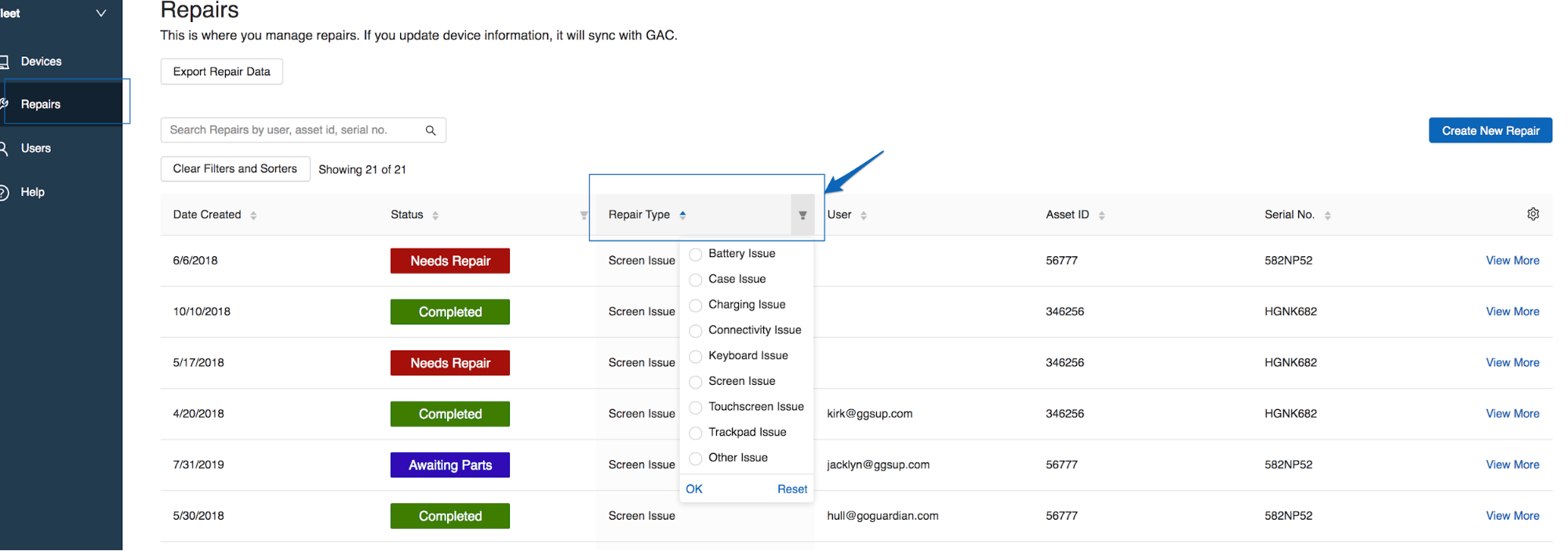
Task: Click Needs Repair status on 6/6/2018 row
Action: pos(450,261)
